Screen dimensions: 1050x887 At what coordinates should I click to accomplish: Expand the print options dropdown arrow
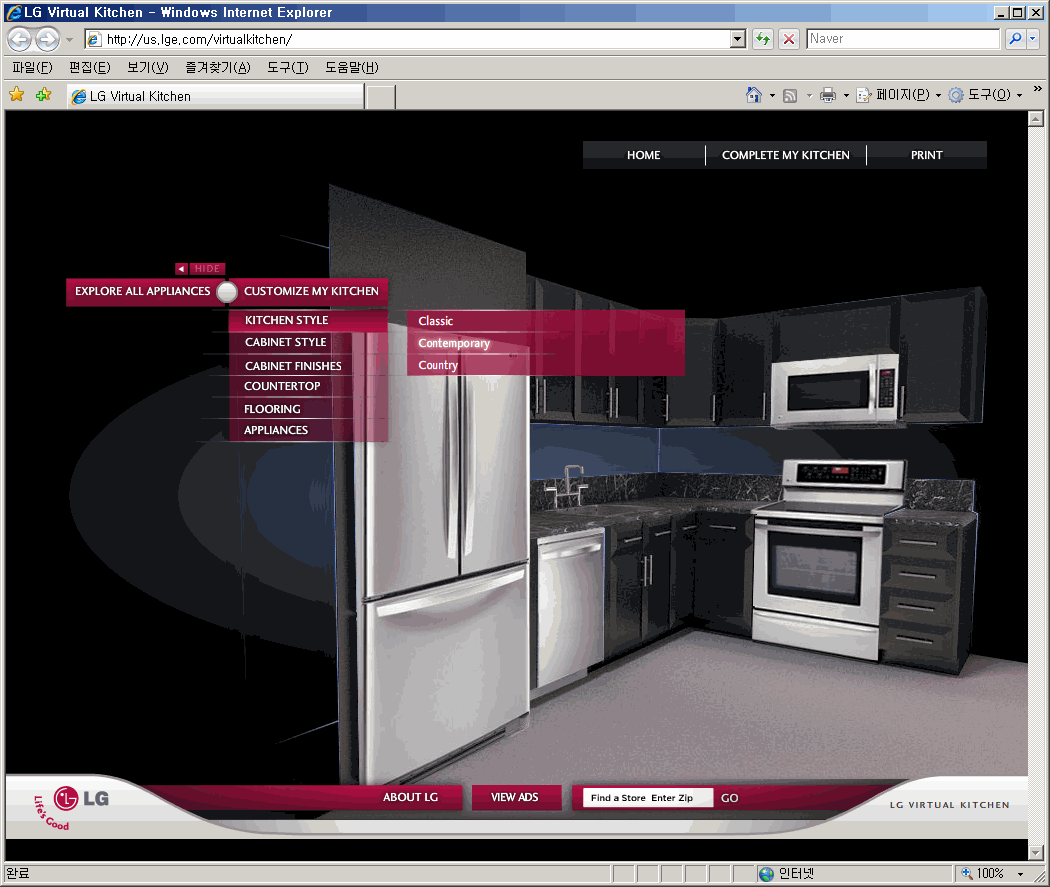tap(846, 96)
